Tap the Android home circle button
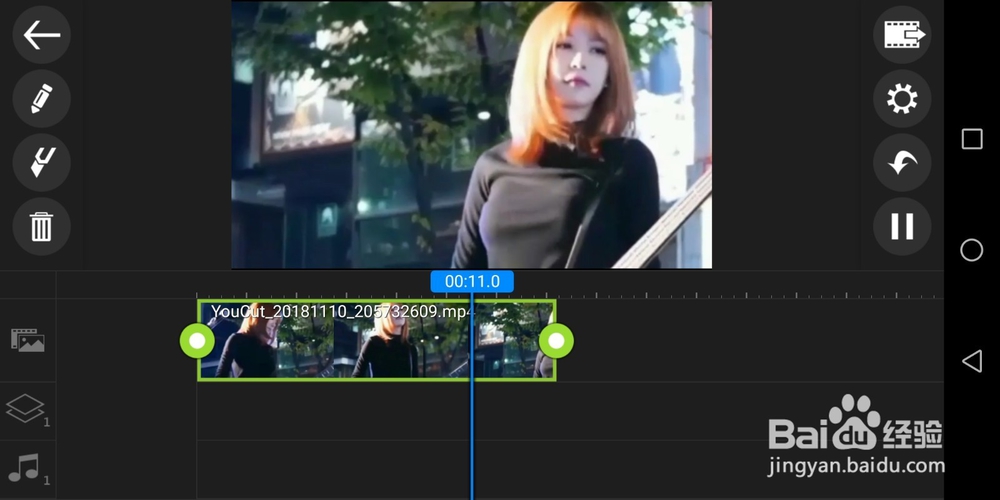The width and height of the screenshot is (1000, 500). [972, 250]
